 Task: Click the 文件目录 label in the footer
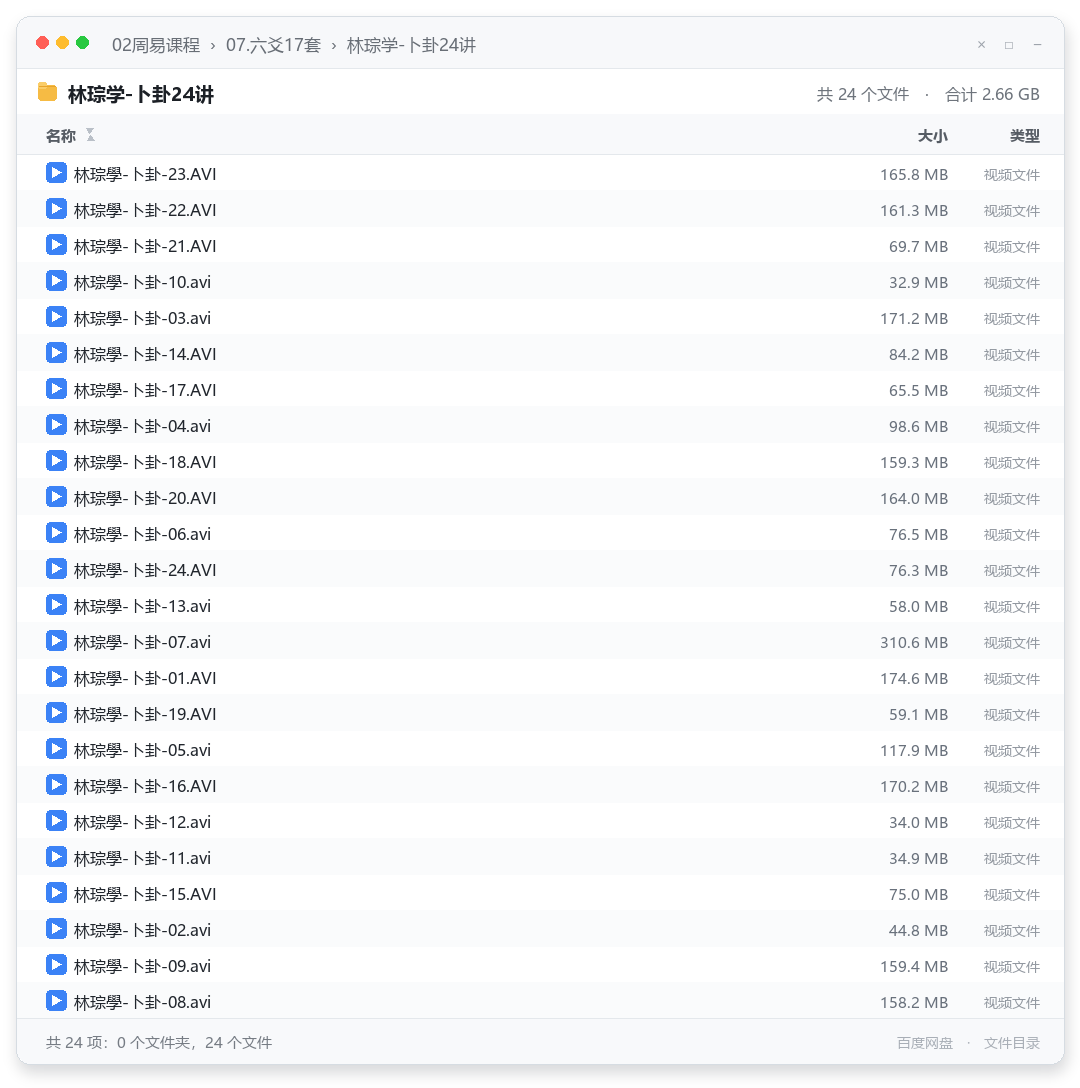pos(1011,1043)
